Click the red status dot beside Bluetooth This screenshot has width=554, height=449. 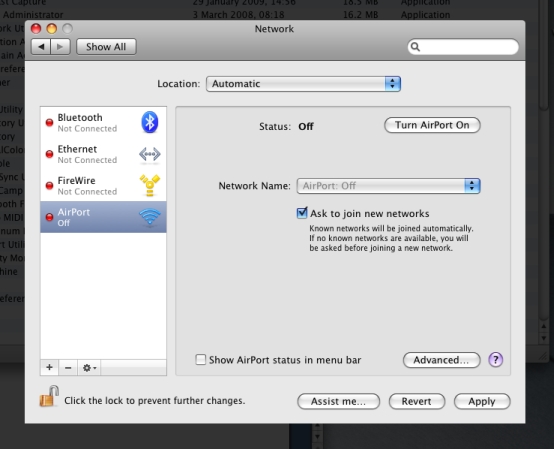[49, 123]
